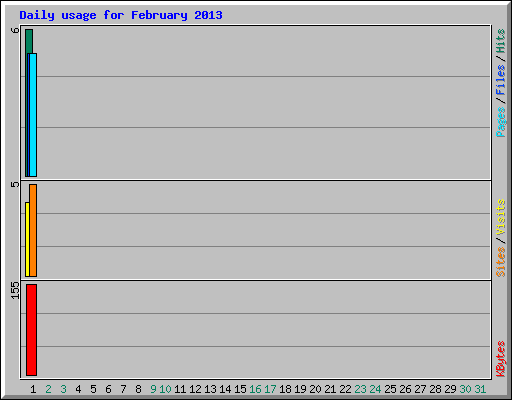Select day 15 on the x-axis
The height and width of the screenshot is (400, 512).
coord(240,389)
